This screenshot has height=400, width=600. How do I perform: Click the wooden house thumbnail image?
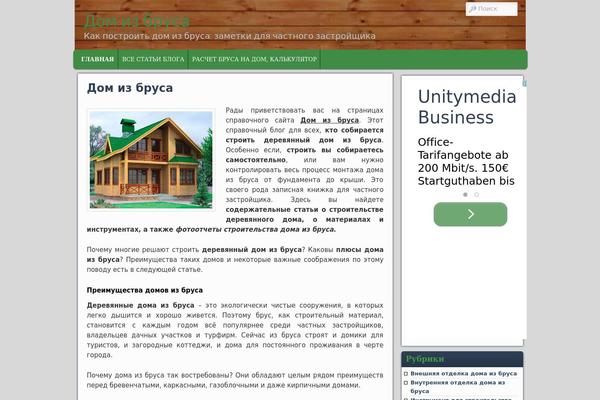151,160
